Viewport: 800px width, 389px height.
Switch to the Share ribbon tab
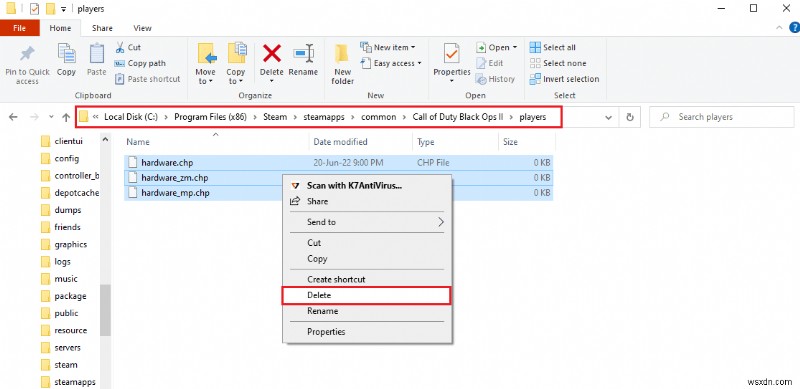pos(103,28)
